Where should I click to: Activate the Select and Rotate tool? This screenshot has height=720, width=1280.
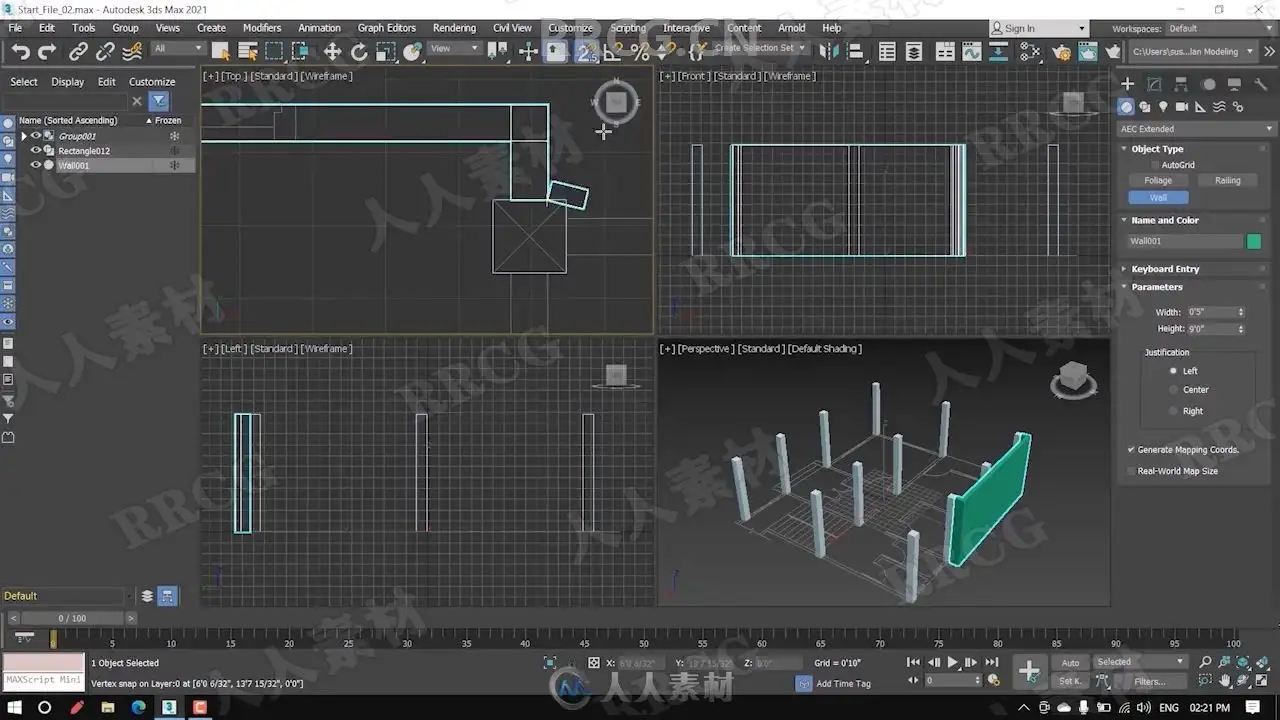[x=359, y=52]
